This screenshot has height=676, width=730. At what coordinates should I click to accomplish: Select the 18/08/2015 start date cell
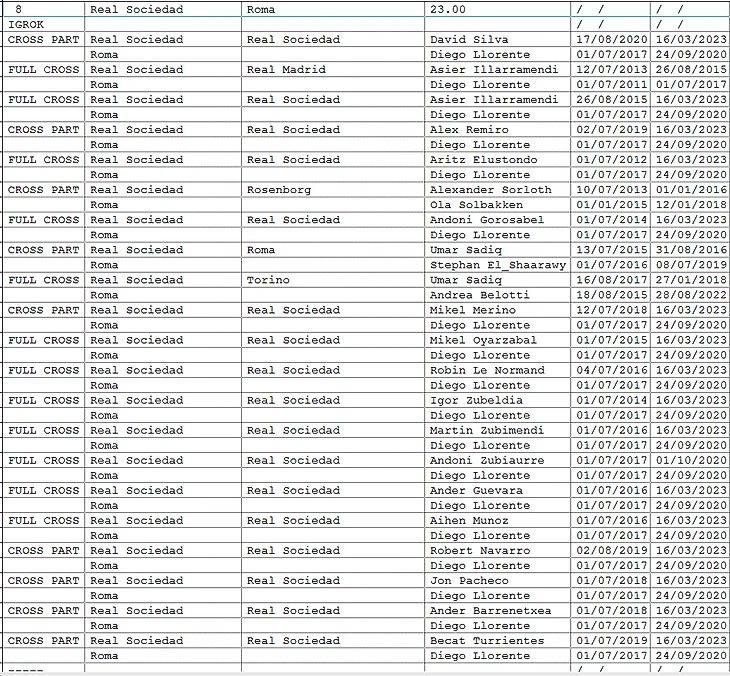pyautogui.click(x=611, y=295)
